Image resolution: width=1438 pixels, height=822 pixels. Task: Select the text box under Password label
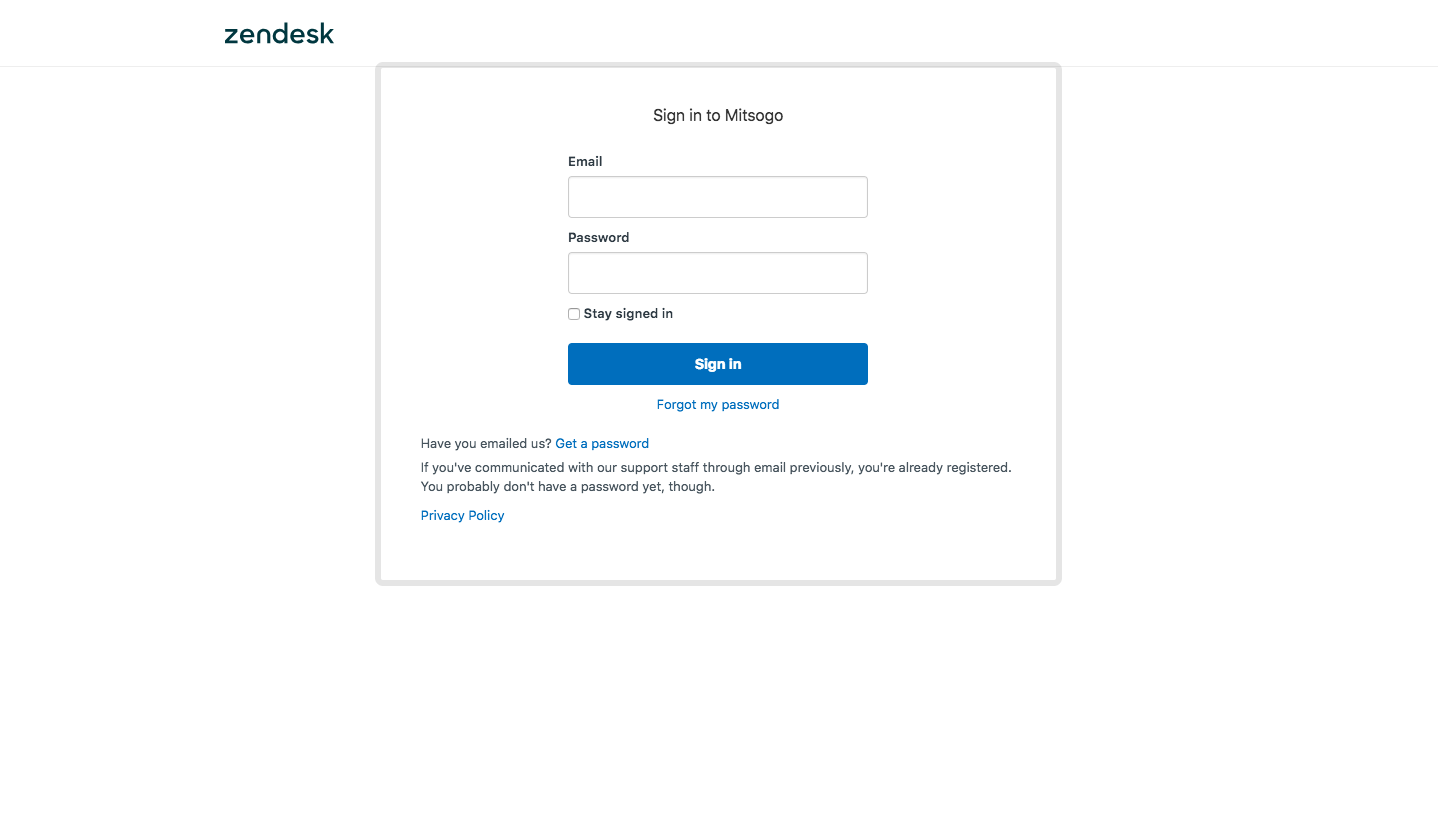pos(718,273)
